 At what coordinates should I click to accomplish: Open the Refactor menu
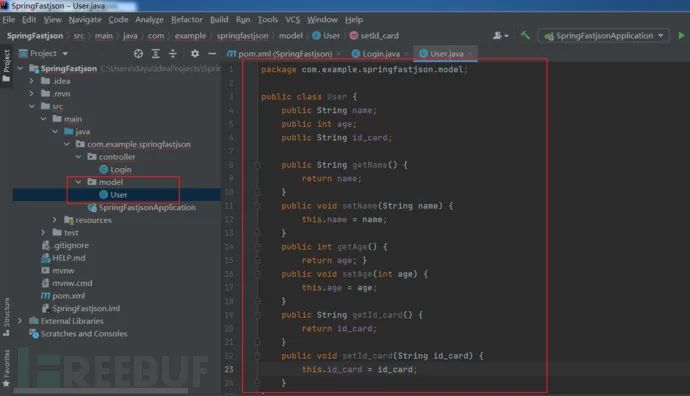click(187, 20)
